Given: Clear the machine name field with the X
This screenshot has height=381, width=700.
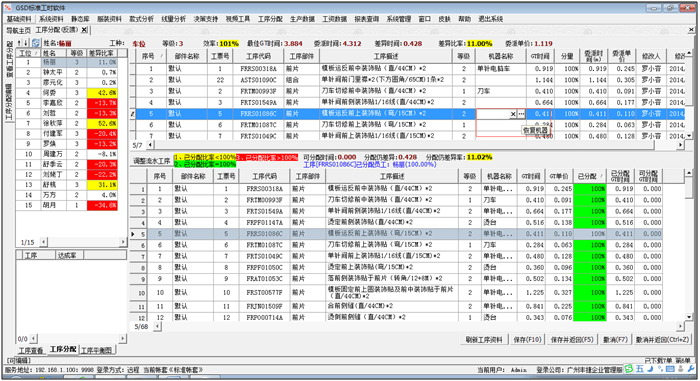Looking at the screenshot, I should click(513, 114).
